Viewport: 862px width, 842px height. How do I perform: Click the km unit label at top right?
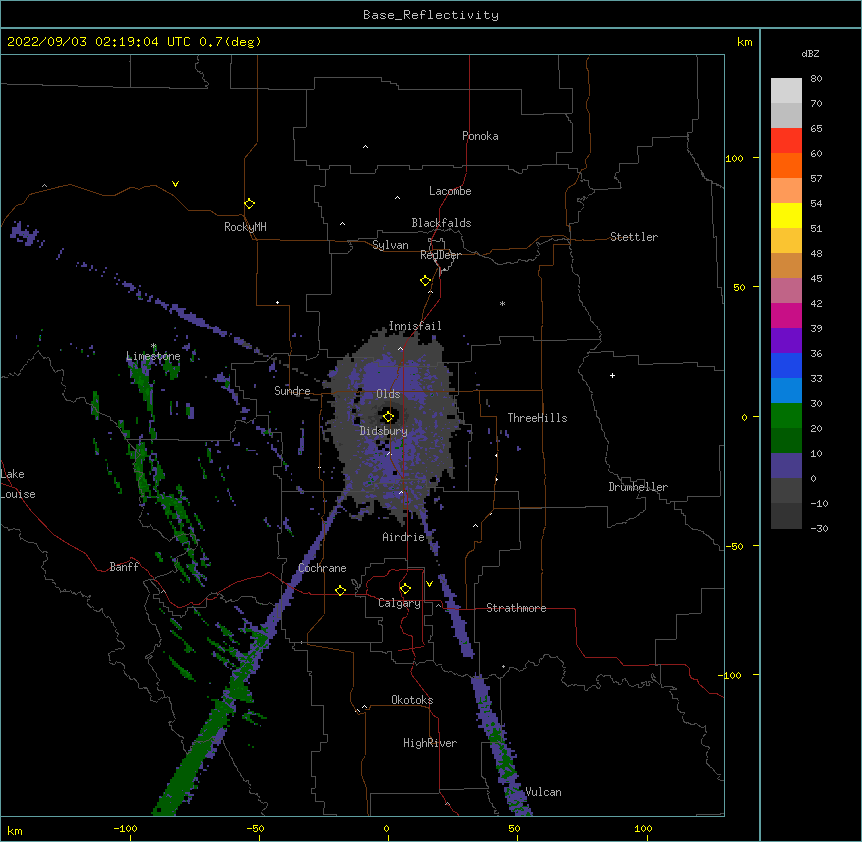click(x=744, y=42)
